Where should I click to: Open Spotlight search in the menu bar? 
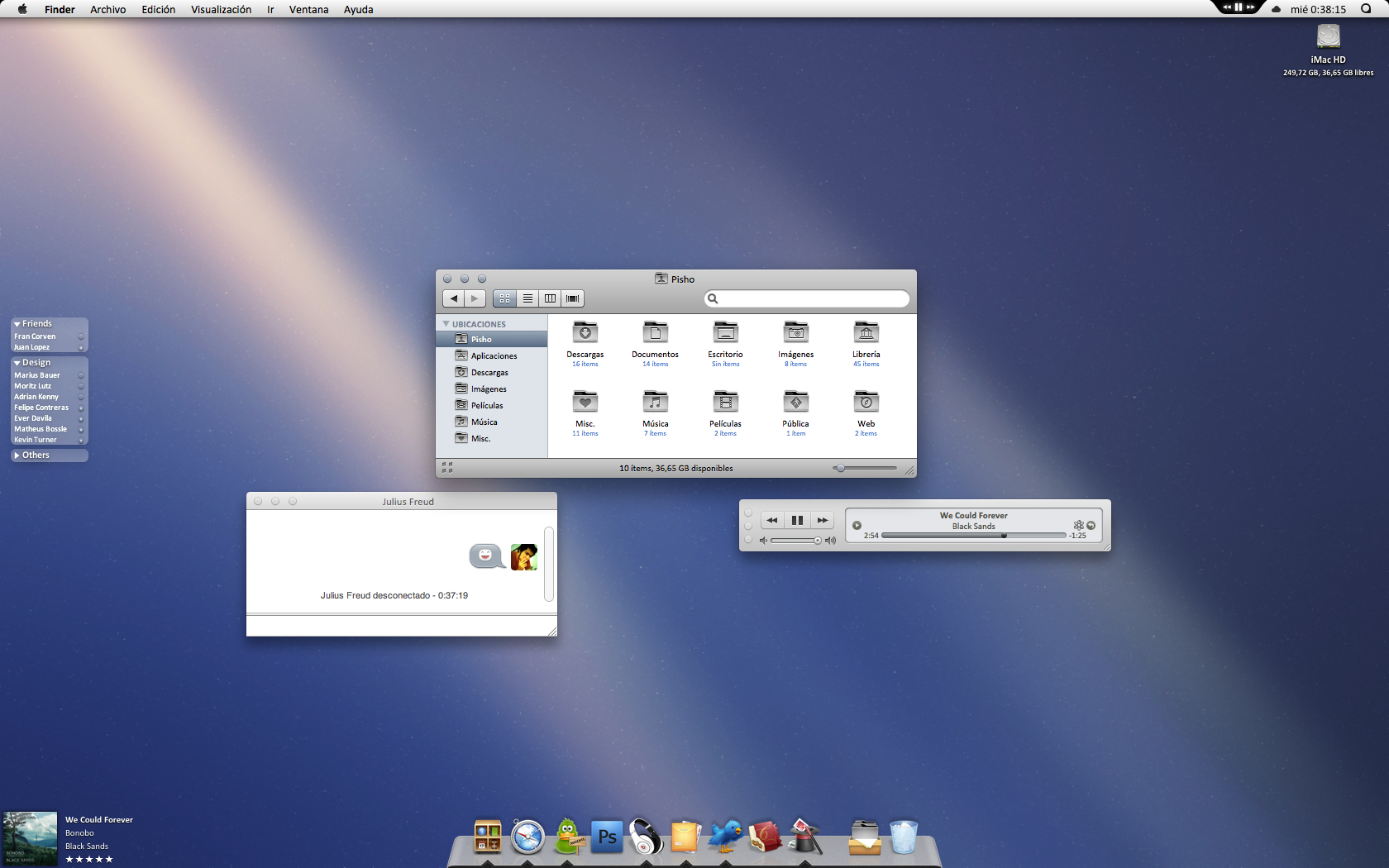click(1366, 9)
